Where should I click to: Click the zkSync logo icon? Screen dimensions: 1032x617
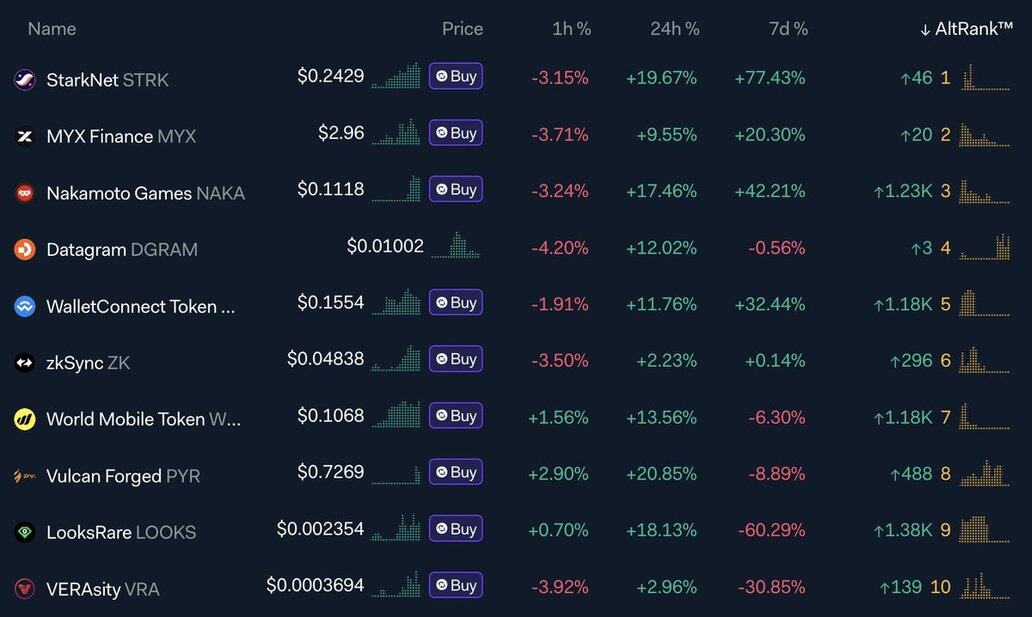coord(25,363)
